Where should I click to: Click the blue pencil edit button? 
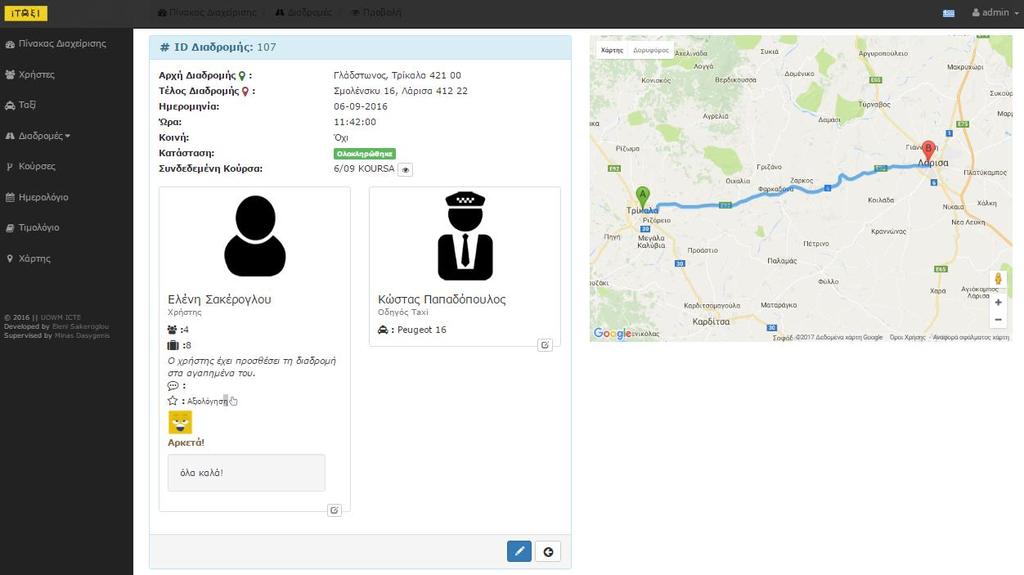coord(519,551)
